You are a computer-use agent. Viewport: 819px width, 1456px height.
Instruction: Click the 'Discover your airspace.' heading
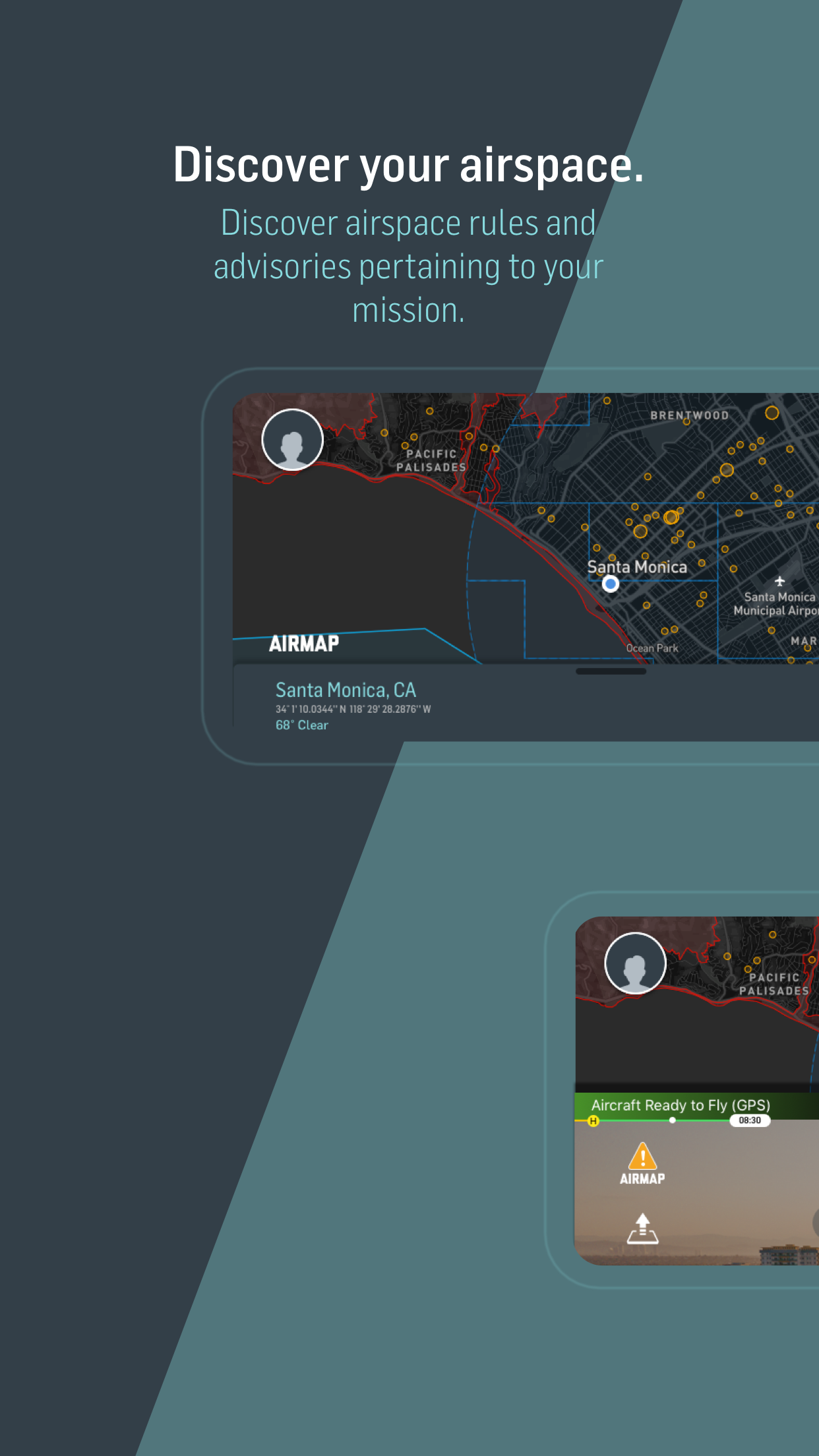[x=408, y=165]
